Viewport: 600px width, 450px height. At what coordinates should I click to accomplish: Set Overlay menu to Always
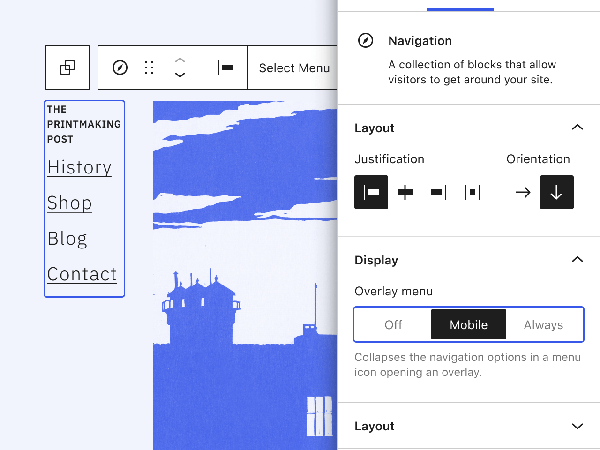tap(543, 325)
